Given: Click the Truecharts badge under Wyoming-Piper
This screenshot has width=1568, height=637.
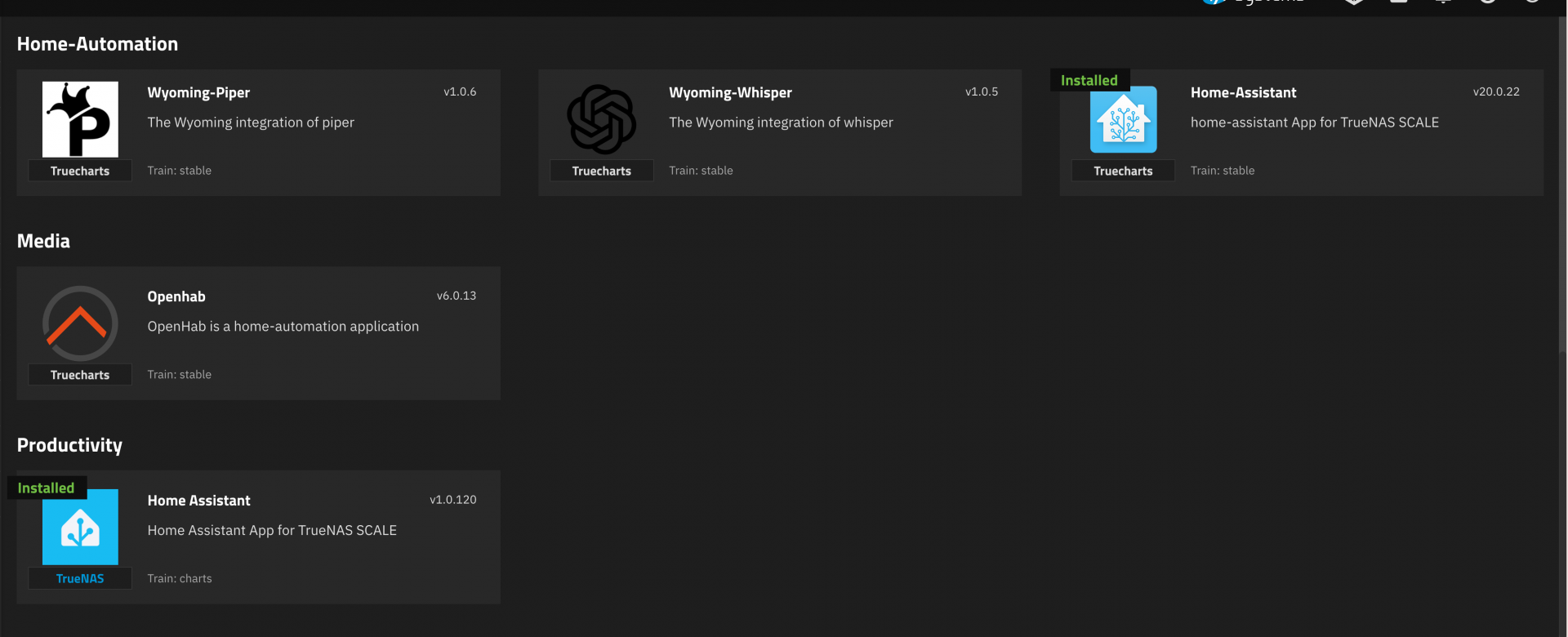Looking at the screenshot, I should coord(80,171).
